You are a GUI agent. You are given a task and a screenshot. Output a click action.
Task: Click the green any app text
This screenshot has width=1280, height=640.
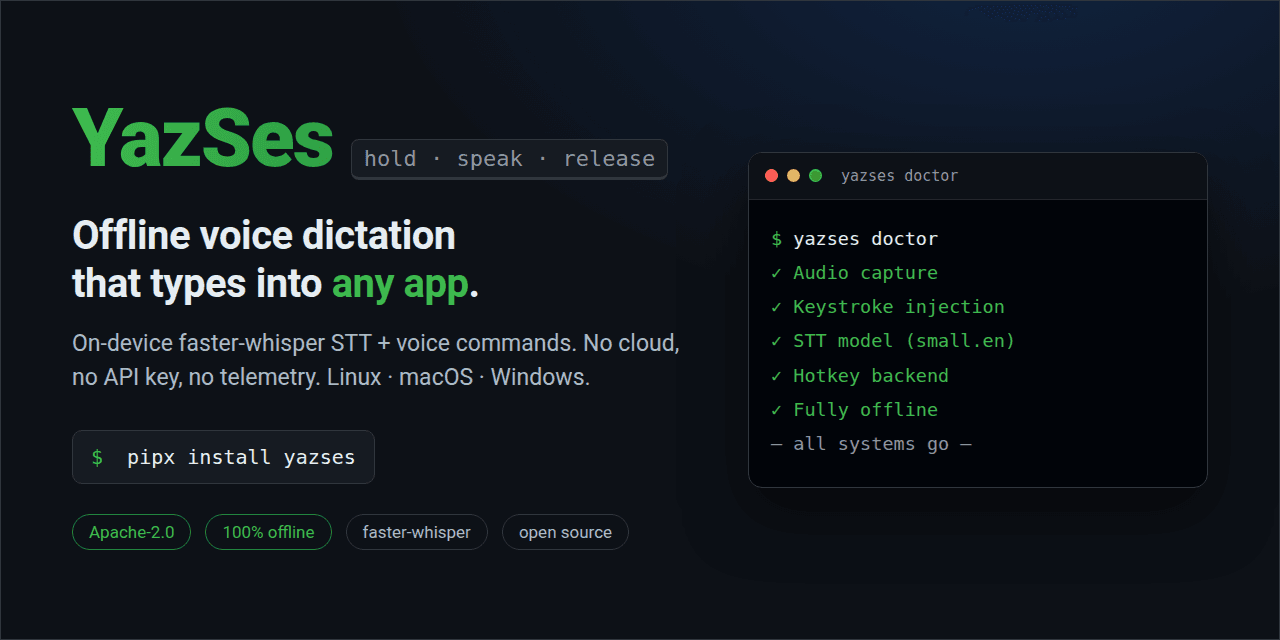(x=400, y=285)
